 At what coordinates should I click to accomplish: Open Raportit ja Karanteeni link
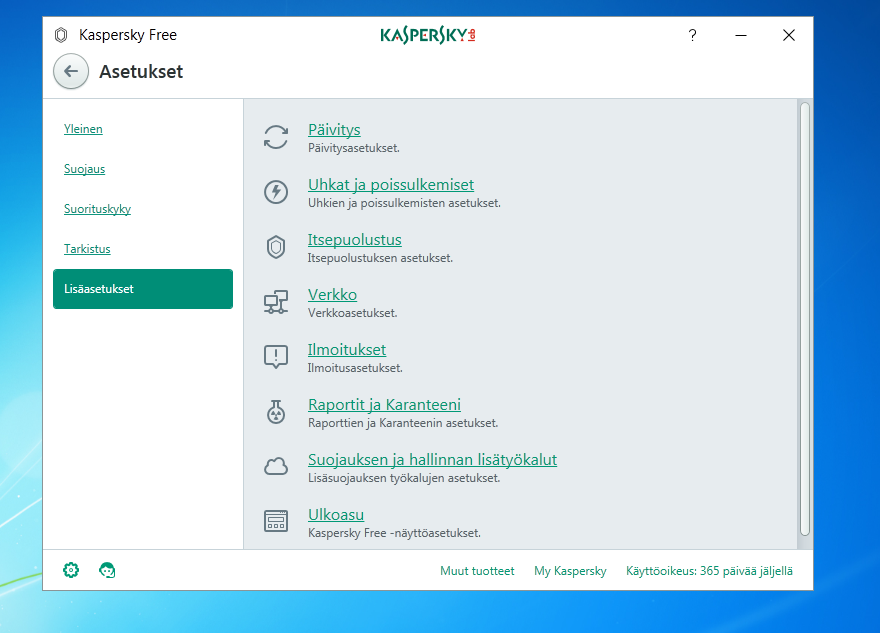(384, 405)
